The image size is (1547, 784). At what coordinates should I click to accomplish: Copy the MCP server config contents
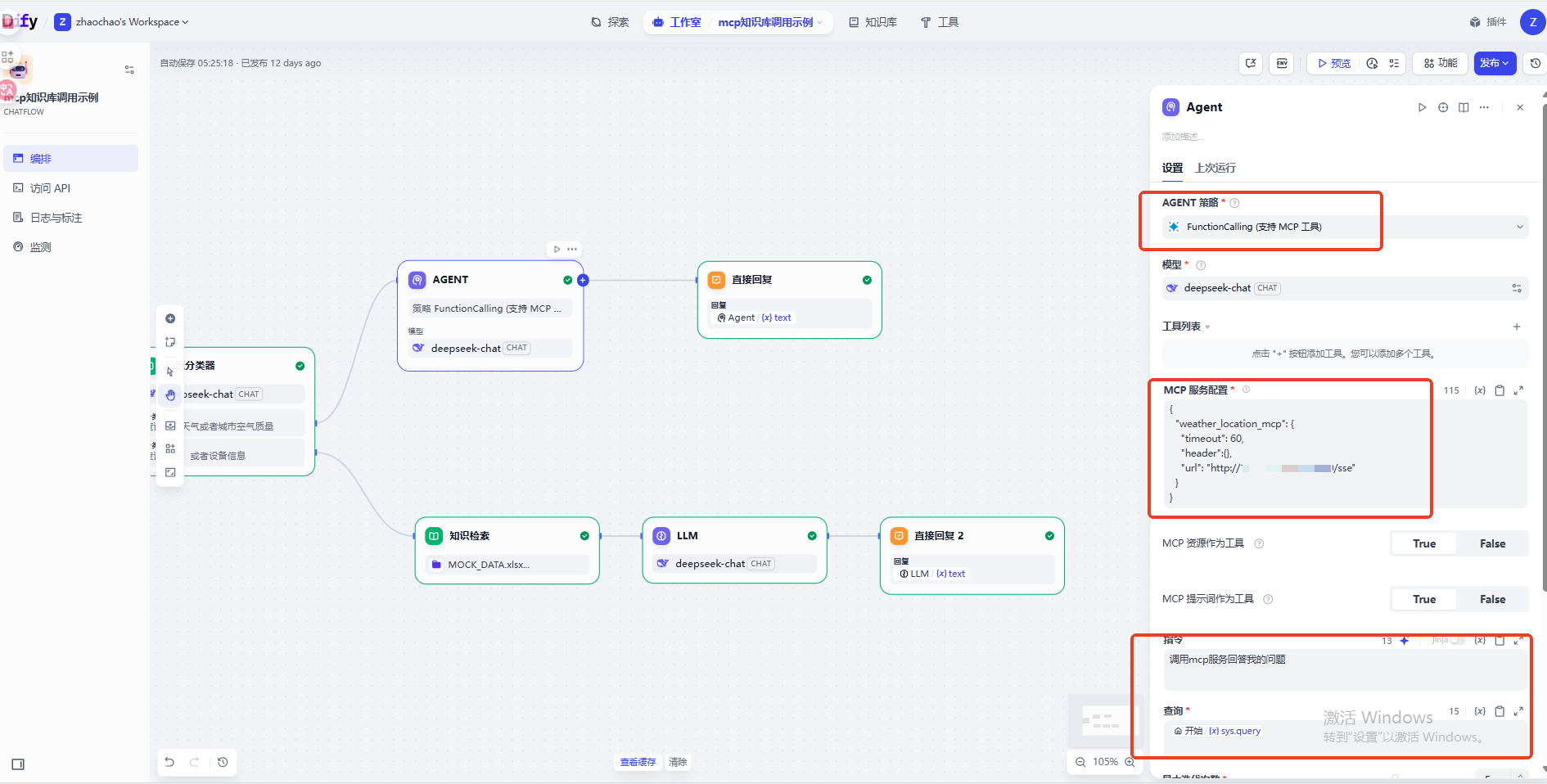click(1500, 390)
